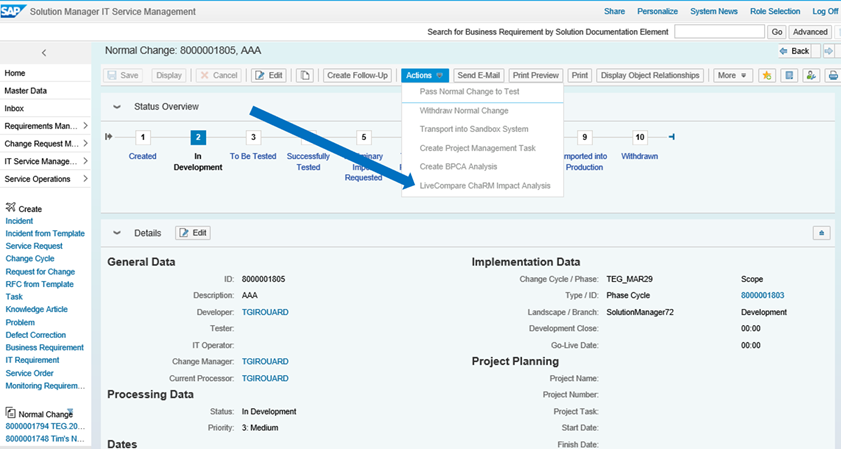
Task: Click the back-to-top icon in Details header
Action: [821, 233]
